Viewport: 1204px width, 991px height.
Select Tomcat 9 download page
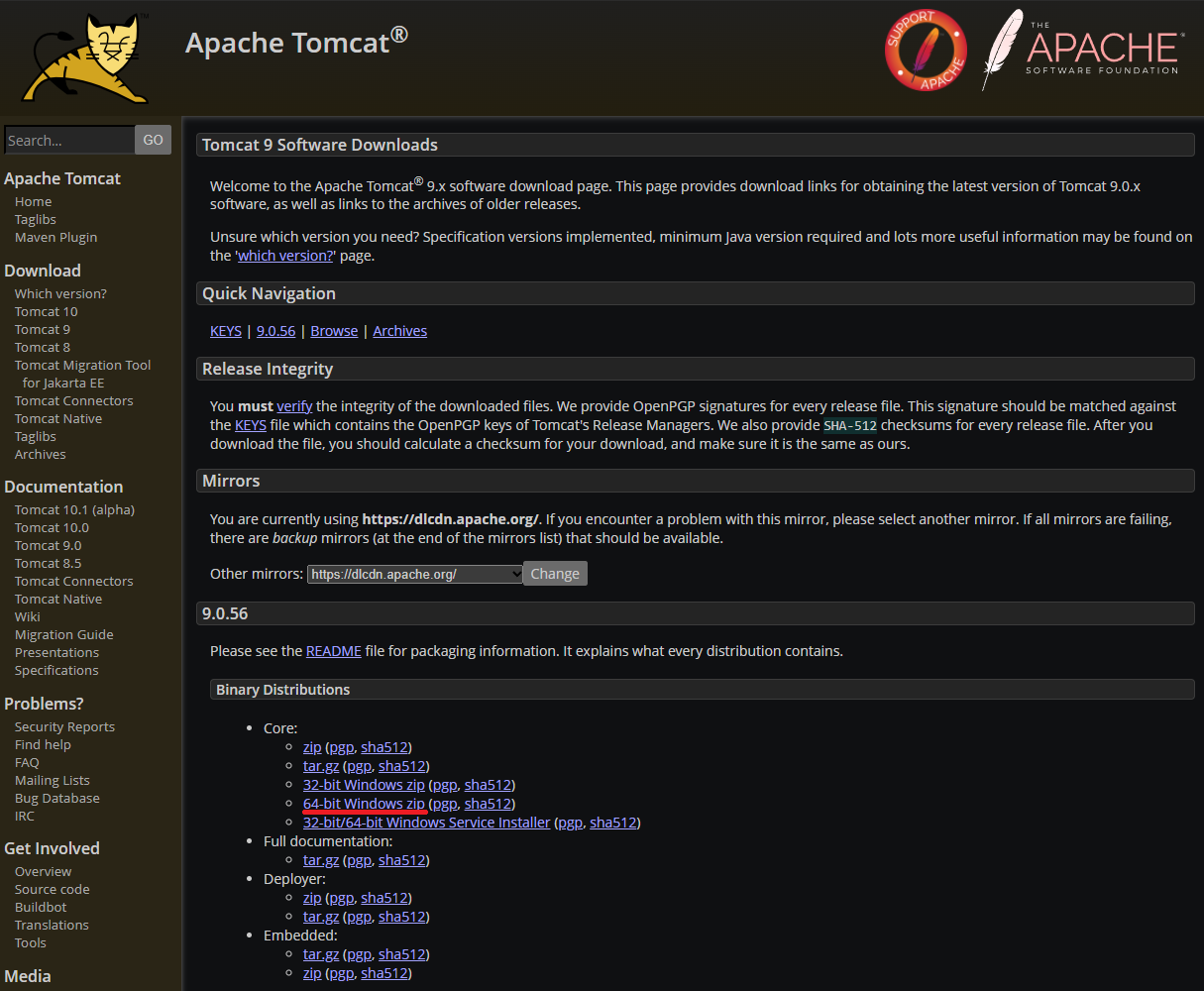click(x=43, y=329)
